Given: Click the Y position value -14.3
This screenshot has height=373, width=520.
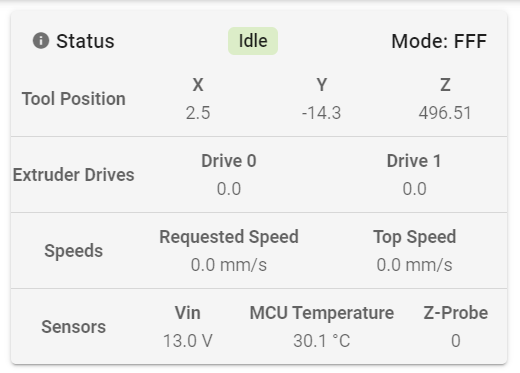Looking at the screenshot, I should [322, 113].
